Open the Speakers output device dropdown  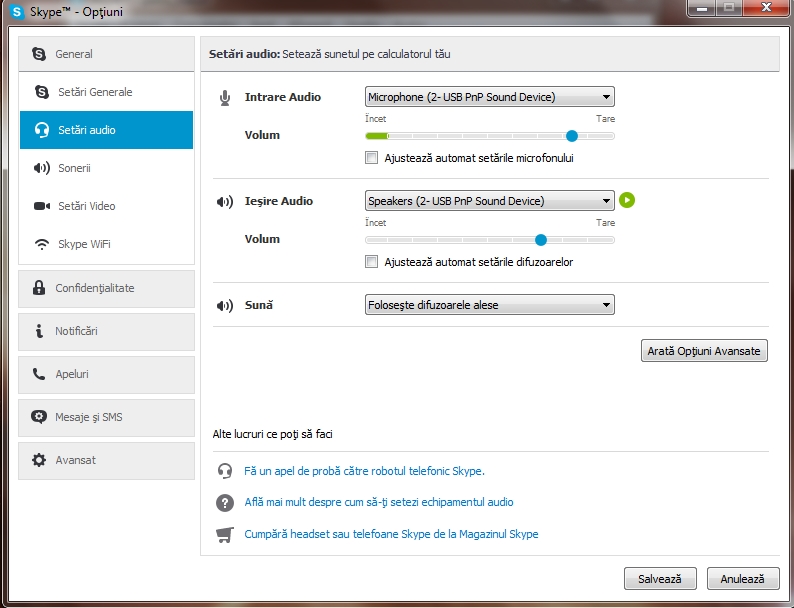(490, 201)
